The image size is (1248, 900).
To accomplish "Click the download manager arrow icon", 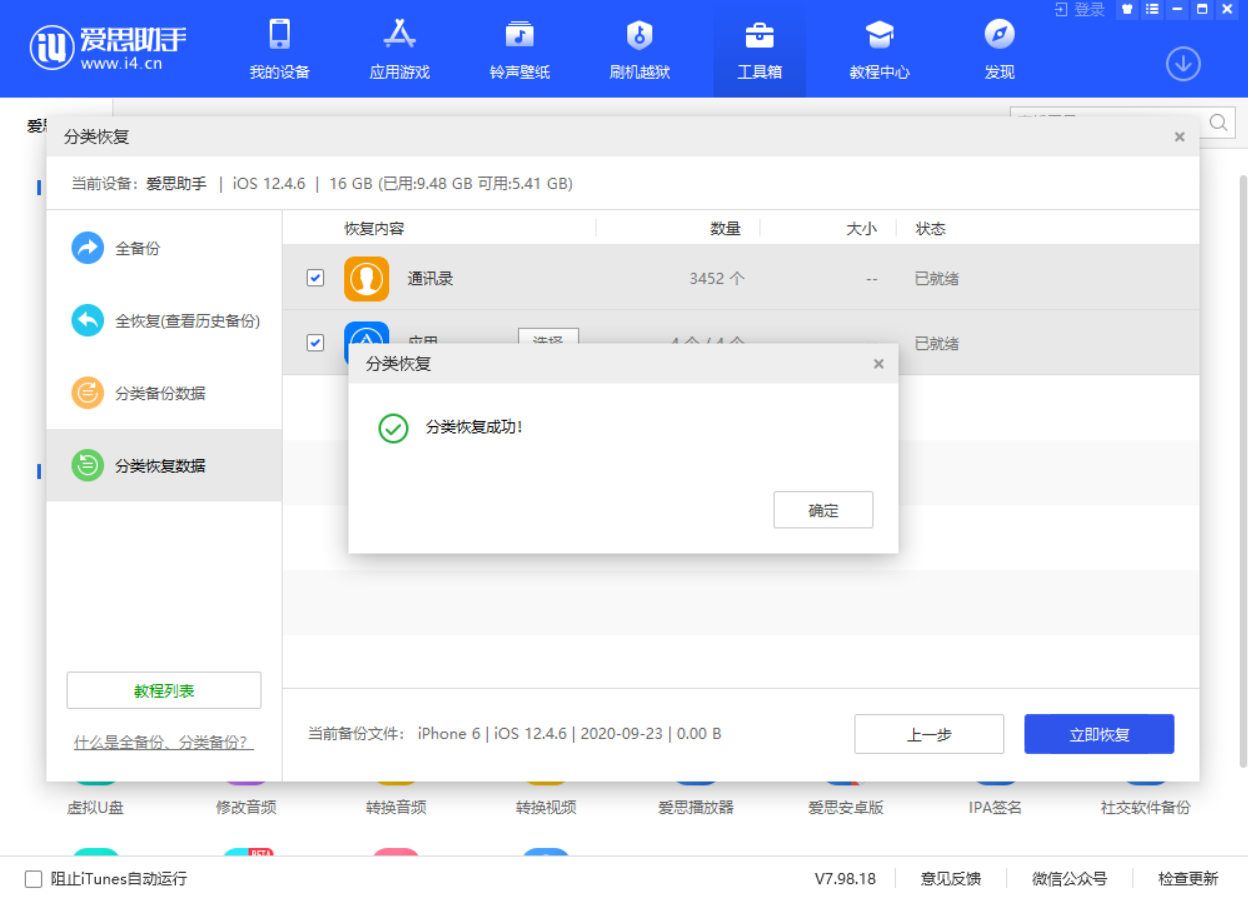I will 1183,63.
